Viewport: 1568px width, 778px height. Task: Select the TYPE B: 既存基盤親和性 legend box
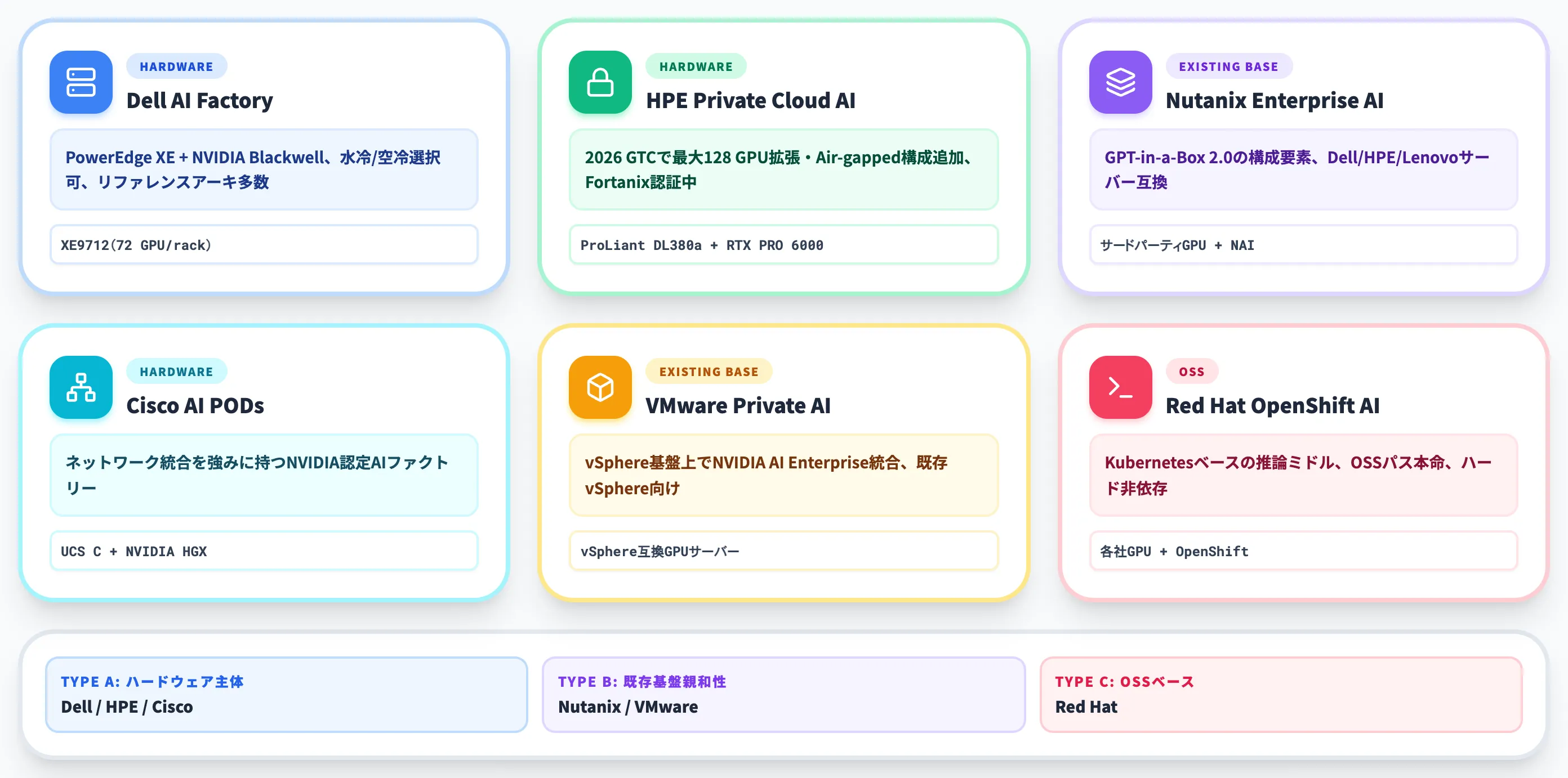click(783, 695)
